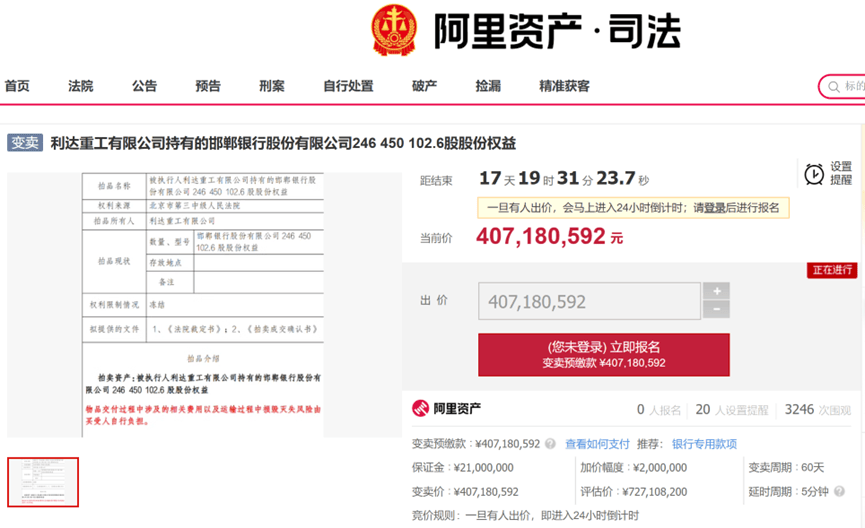Click the 阿里资产·司法 site title

(557, 31)
